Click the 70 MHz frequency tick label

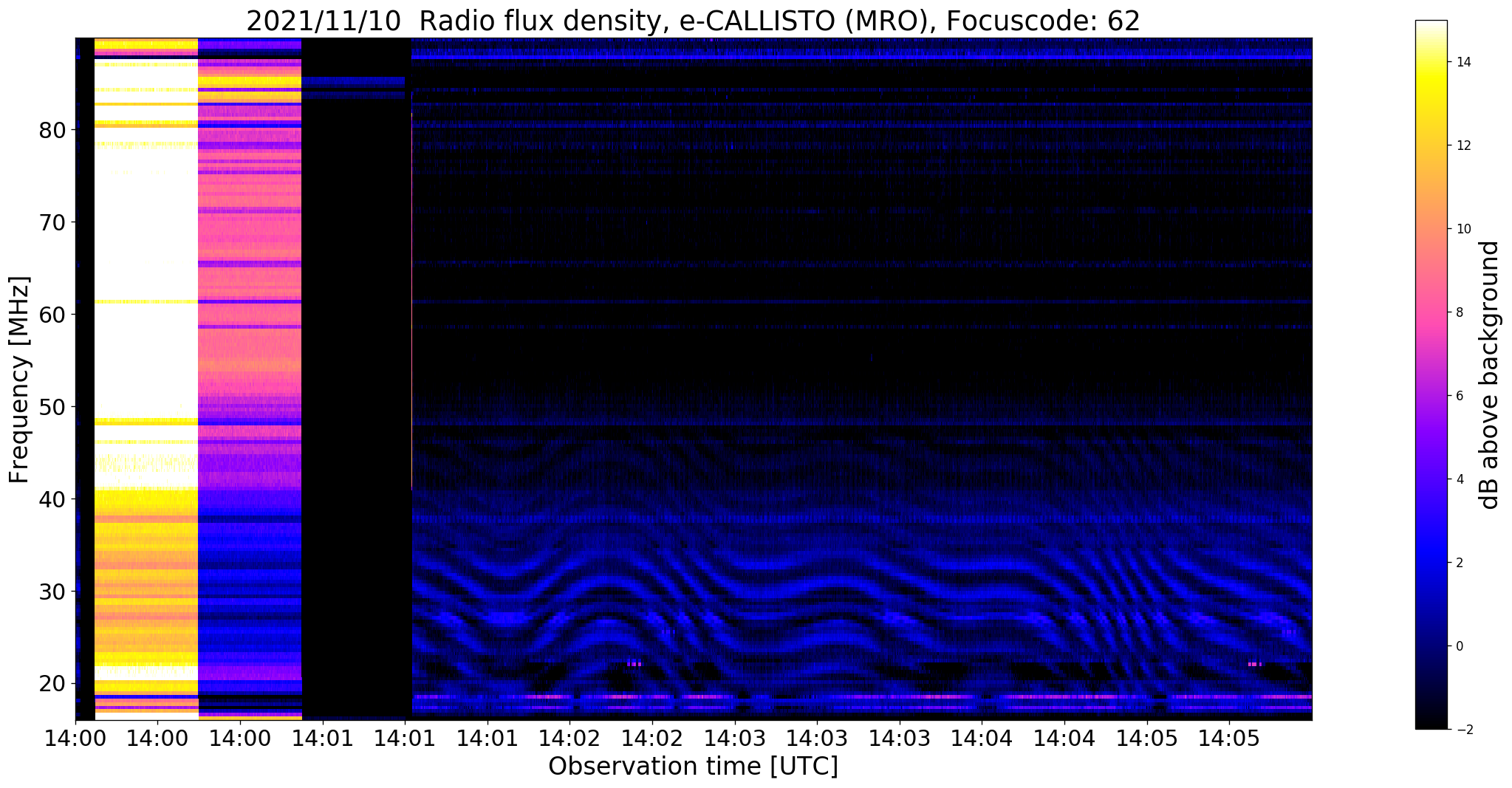[53, 222]
